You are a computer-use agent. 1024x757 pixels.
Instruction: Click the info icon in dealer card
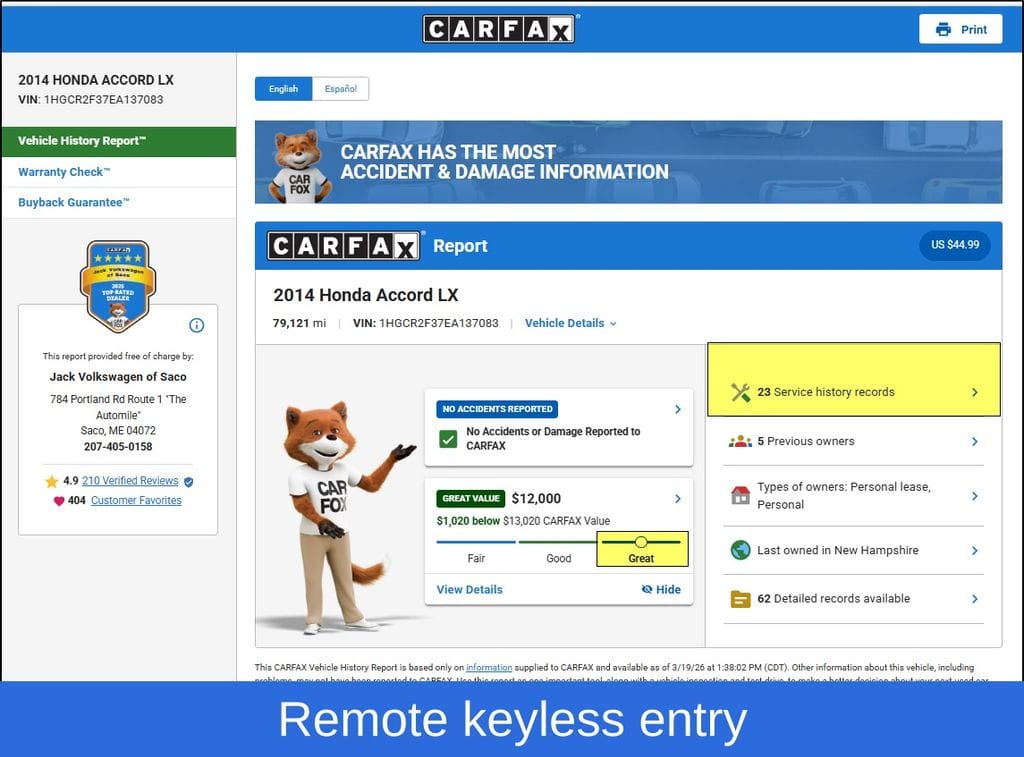click(197, 325)
